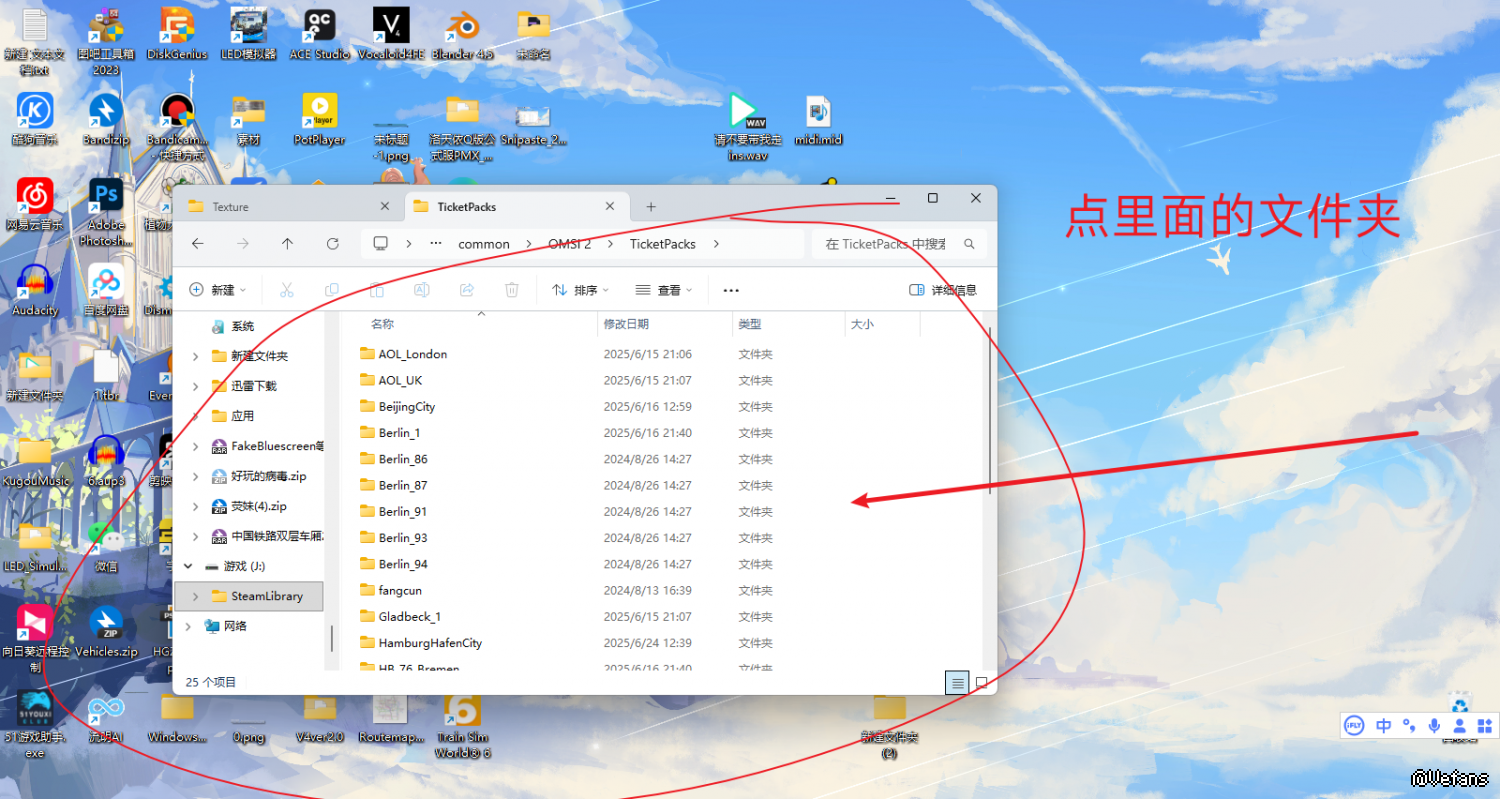Viewport: 1500px width, 799px height.
Task: Close the TicketPacks tab
Action: point(610,207)
